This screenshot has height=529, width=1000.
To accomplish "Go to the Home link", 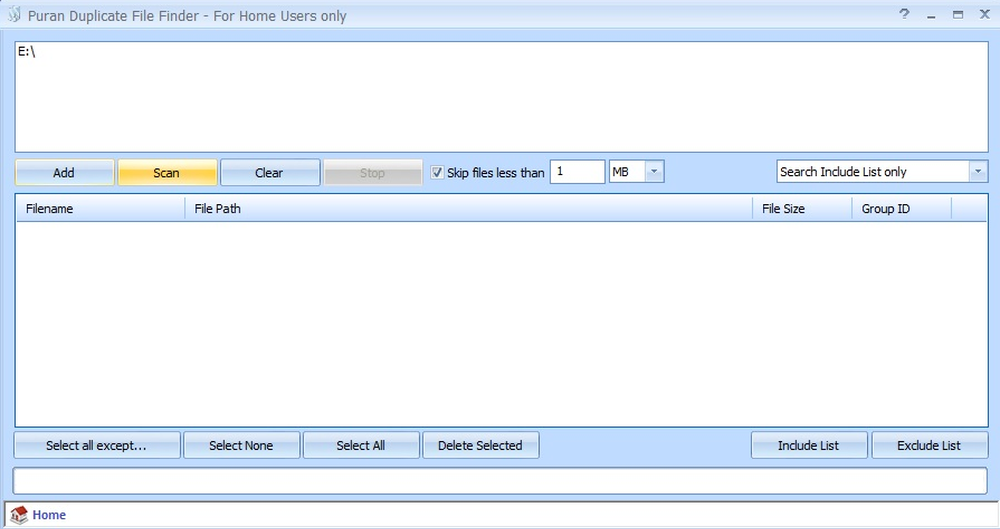I will pos(49,515).
